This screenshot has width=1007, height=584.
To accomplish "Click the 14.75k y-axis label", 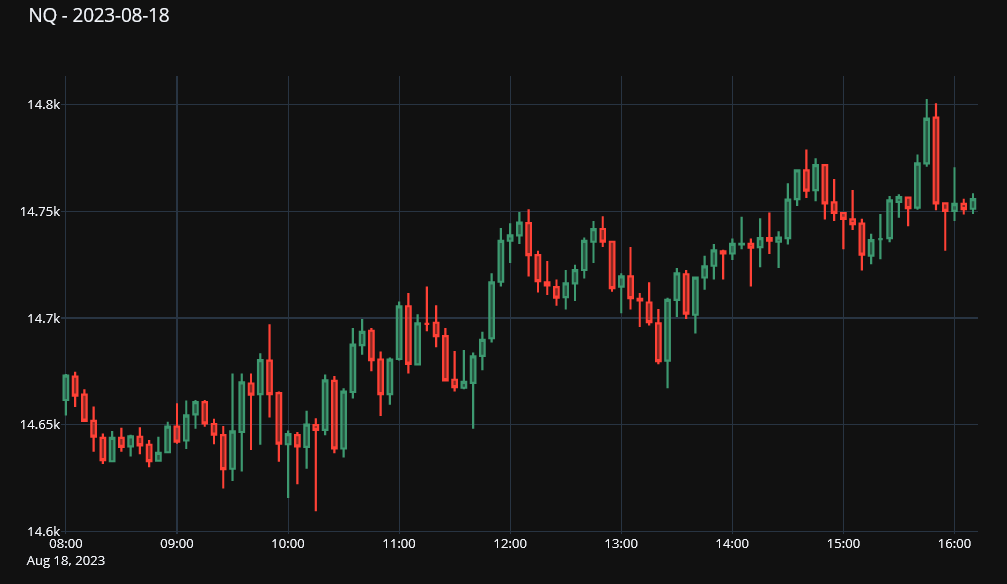I will pyautogui.click(x=40, y=212).
